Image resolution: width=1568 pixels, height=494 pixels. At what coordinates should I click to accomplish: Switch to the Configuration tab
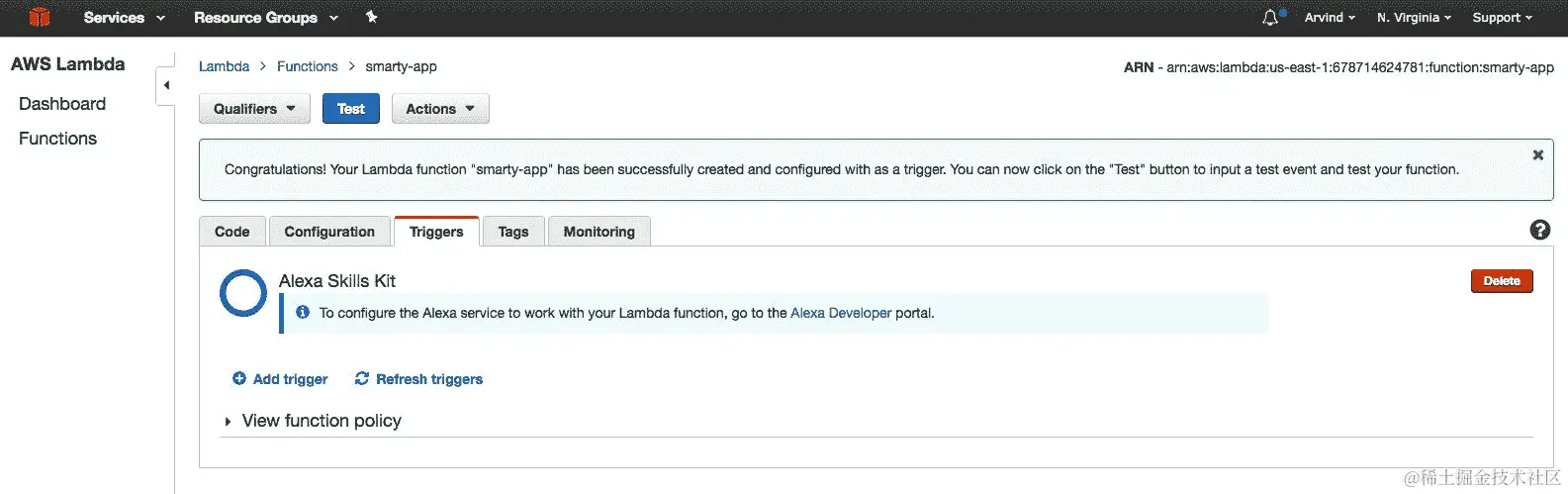pos(329,232)
